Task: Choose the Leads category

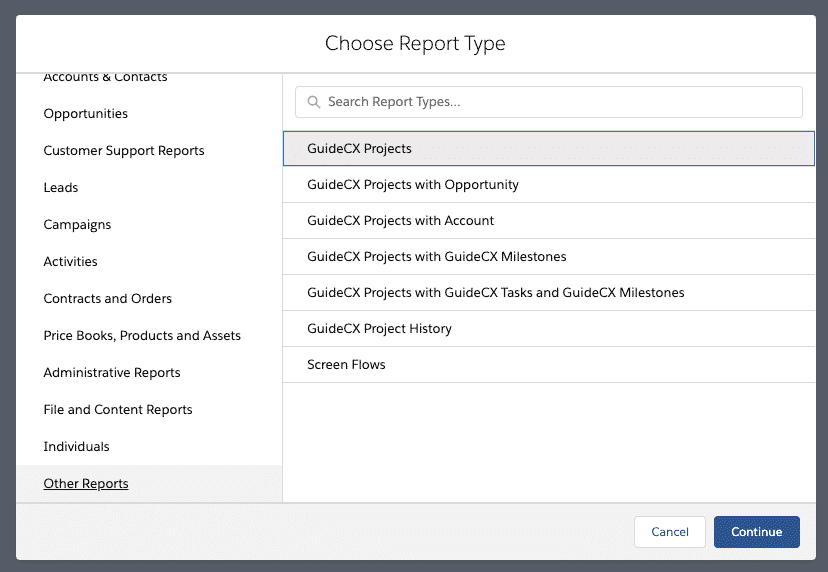Action: pos(61,187)
